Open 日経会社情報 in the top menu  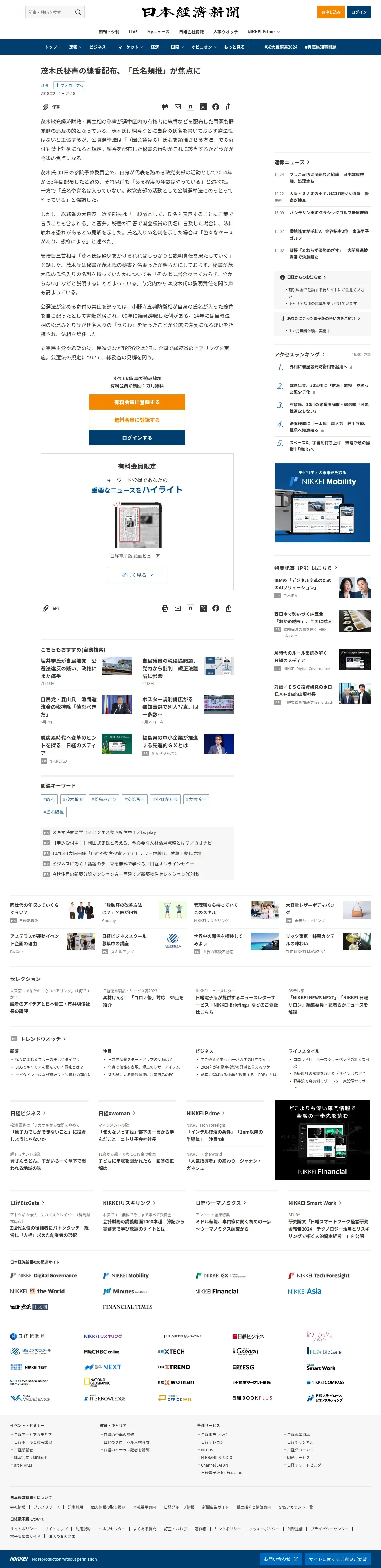(x=191, y=32)
